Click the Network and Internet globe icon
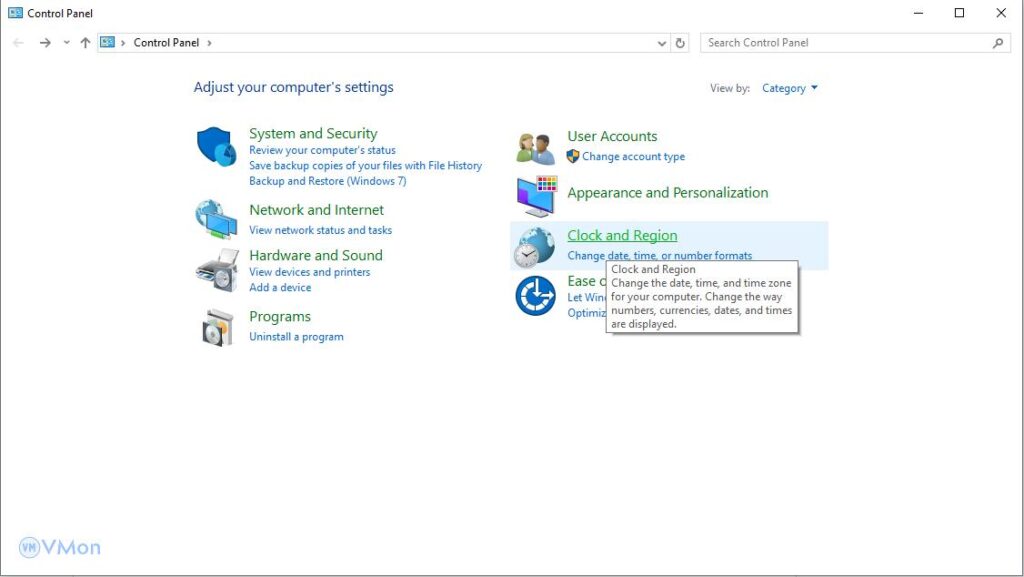Viewport: 1024px width, 577px height. [x=215, y=219]
